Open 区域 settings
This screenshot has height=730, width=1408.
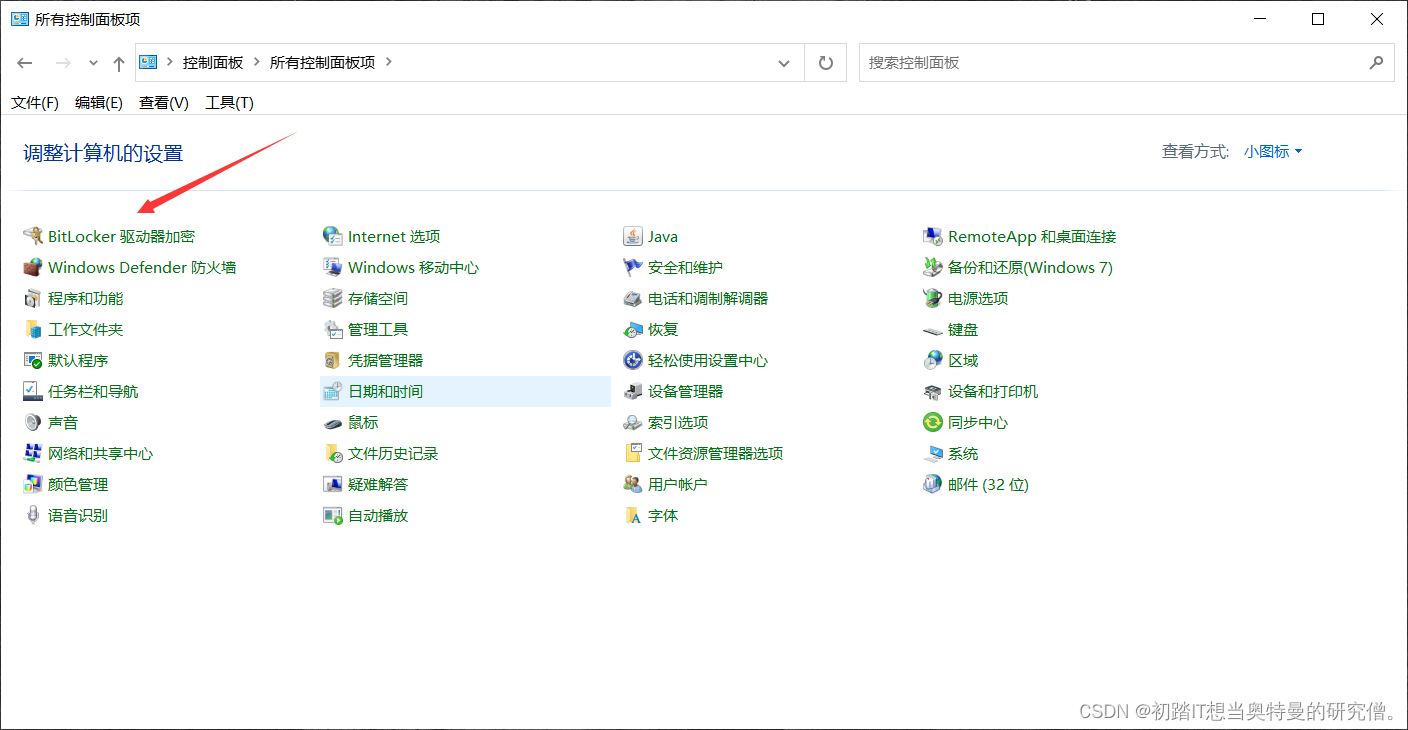click(x=963, y=361)
